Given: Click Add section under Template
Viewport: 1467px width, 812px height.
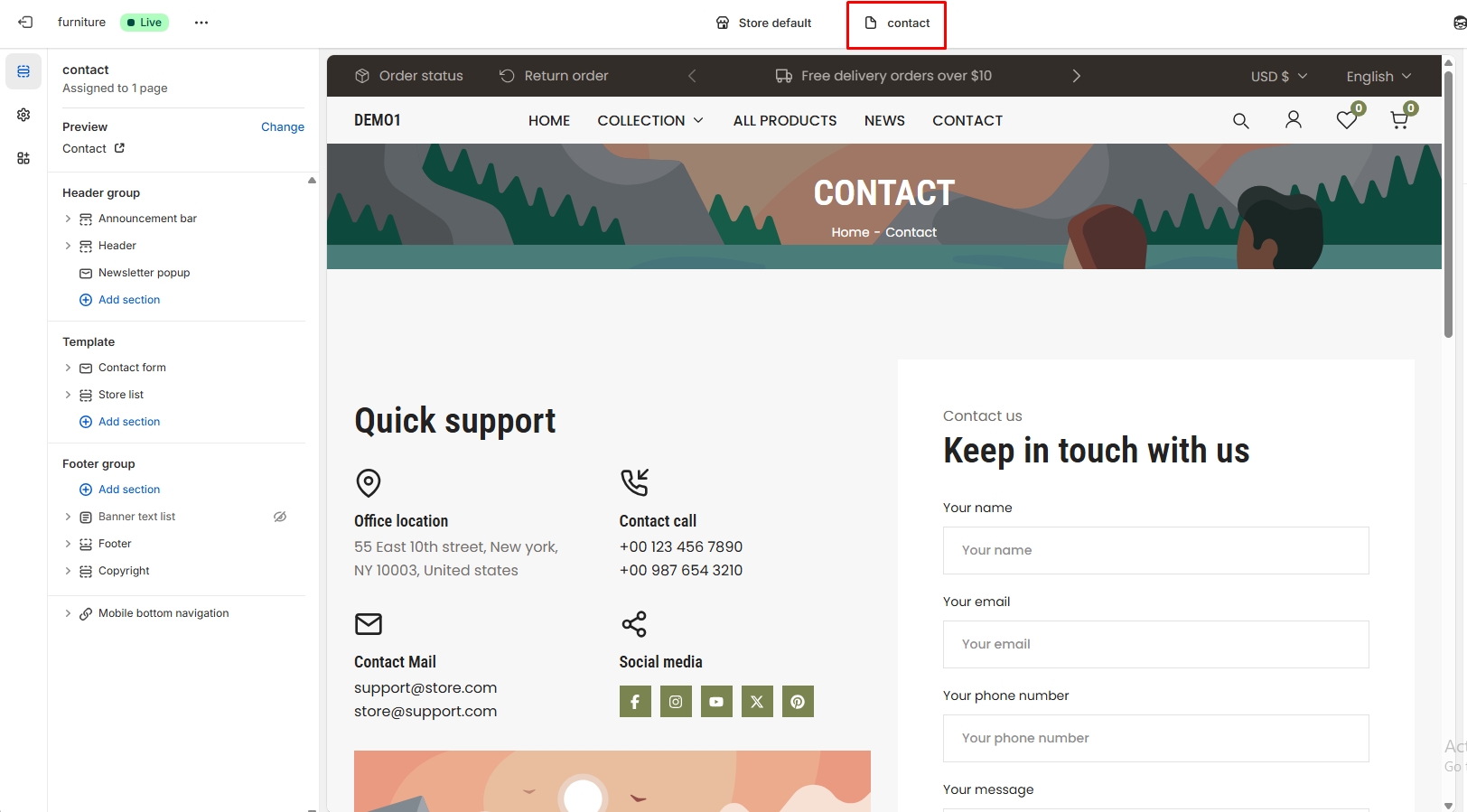Looking at the screenshot, I should click(128, 422).
